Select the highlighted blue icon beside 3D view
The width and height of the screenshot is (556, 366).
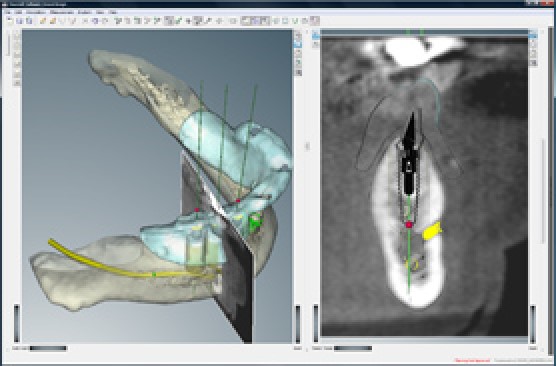click(x=298, y=44)
